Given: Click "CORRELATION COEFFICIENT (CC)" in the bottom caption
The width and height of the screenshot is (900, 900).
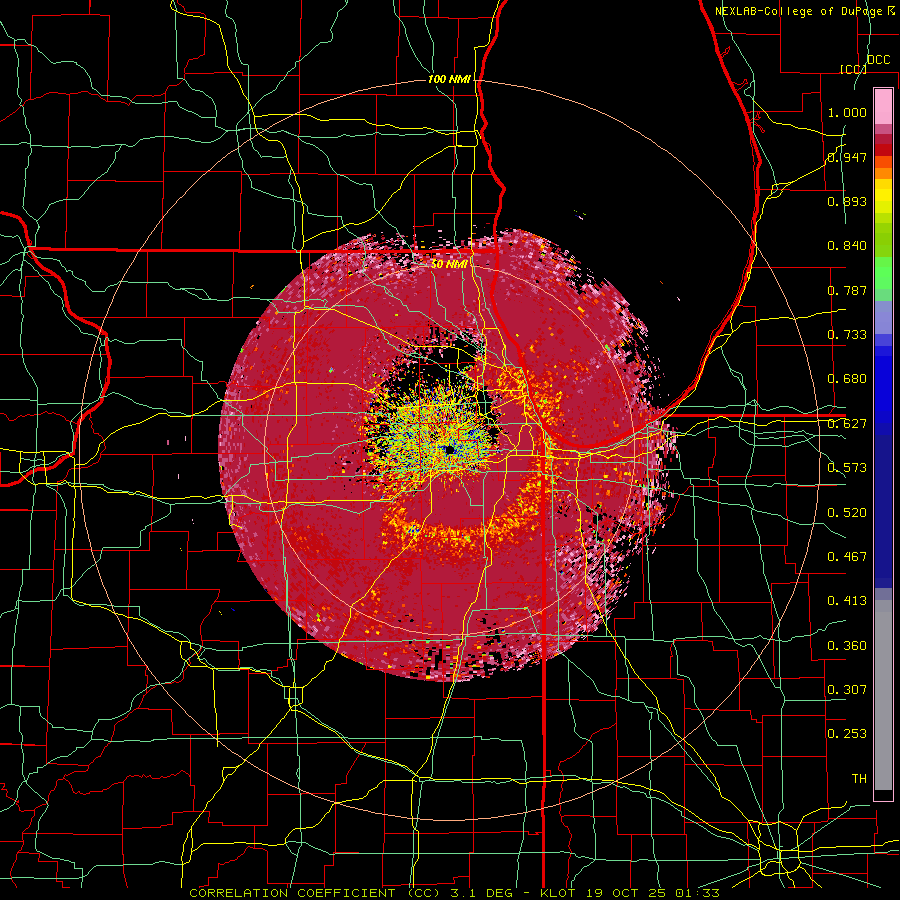Looking at the screenshot, I should coord(315,893).
